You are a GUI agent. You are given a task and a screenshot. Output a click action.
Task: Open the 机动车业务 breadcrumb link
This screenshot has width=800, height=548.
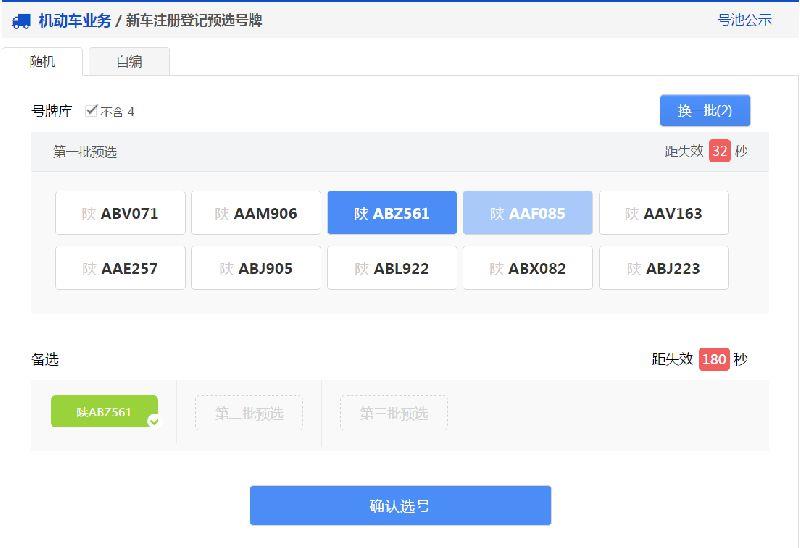click(x=74, y=21)
